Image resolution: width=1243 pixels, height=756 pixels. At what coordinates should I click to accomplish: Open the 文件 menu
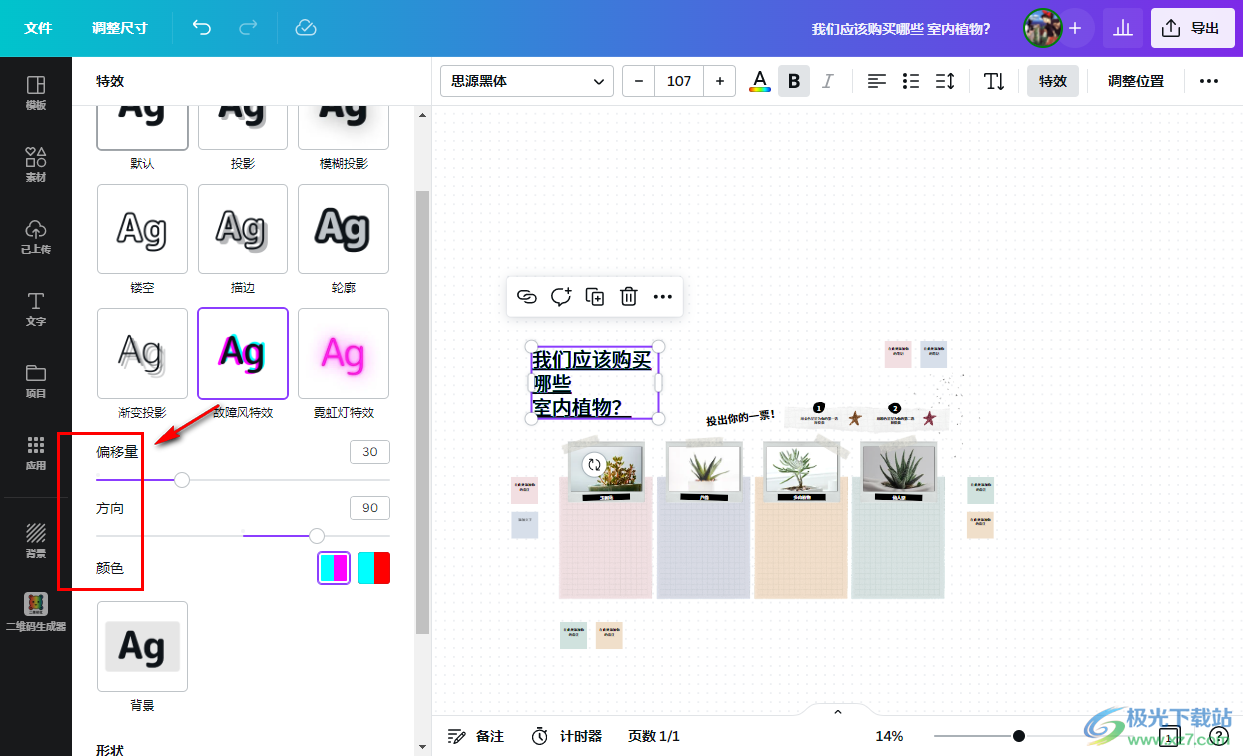tap(38, 28)
